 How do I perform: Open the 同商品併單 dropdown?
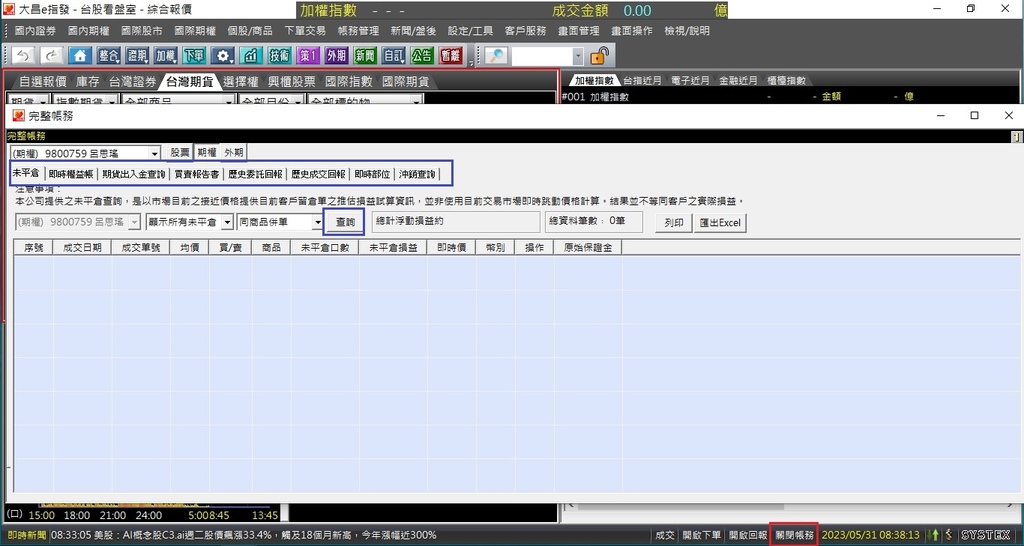(x=318, y=222)
